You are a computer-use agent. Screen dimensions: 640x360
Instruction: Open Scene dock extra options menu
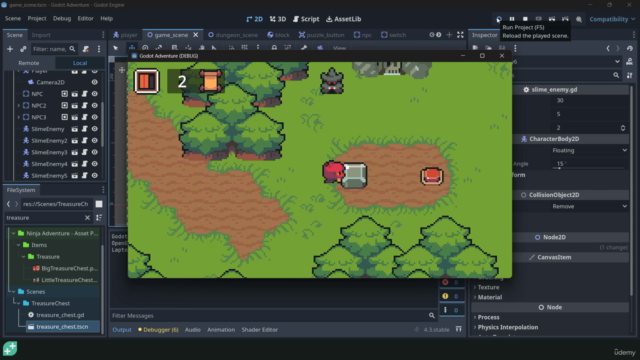[x=99, y=49]
